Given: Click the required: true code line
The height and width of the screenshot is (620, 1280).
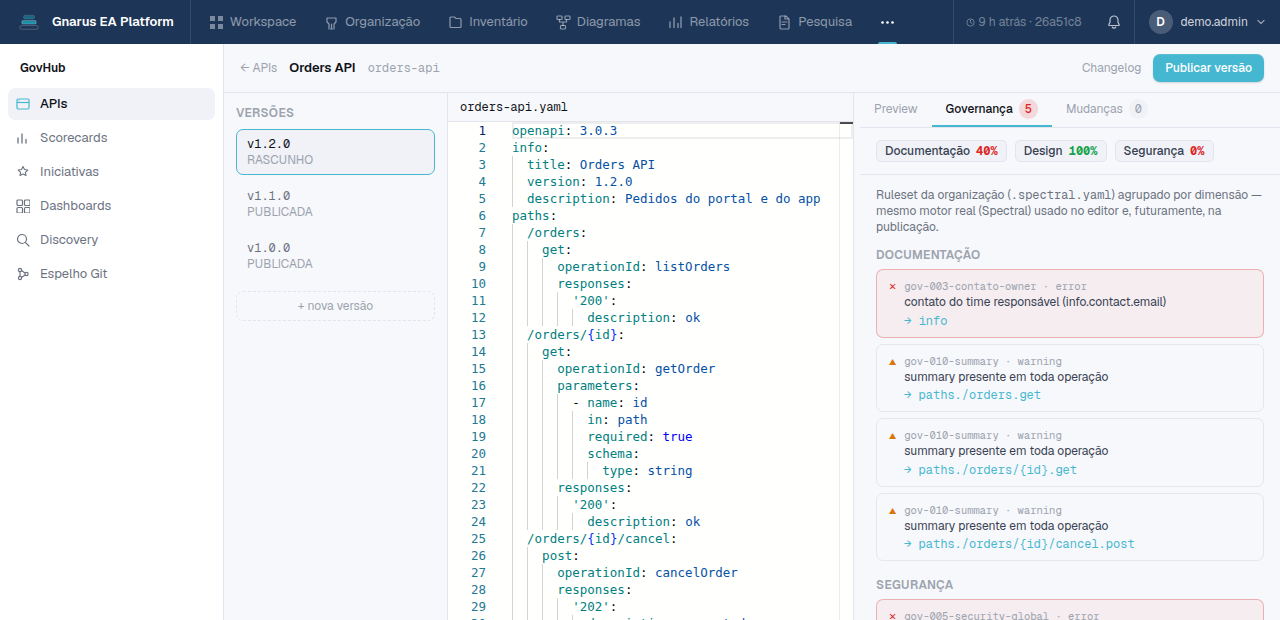Looking at the screenshot, I should click(640, 437).
